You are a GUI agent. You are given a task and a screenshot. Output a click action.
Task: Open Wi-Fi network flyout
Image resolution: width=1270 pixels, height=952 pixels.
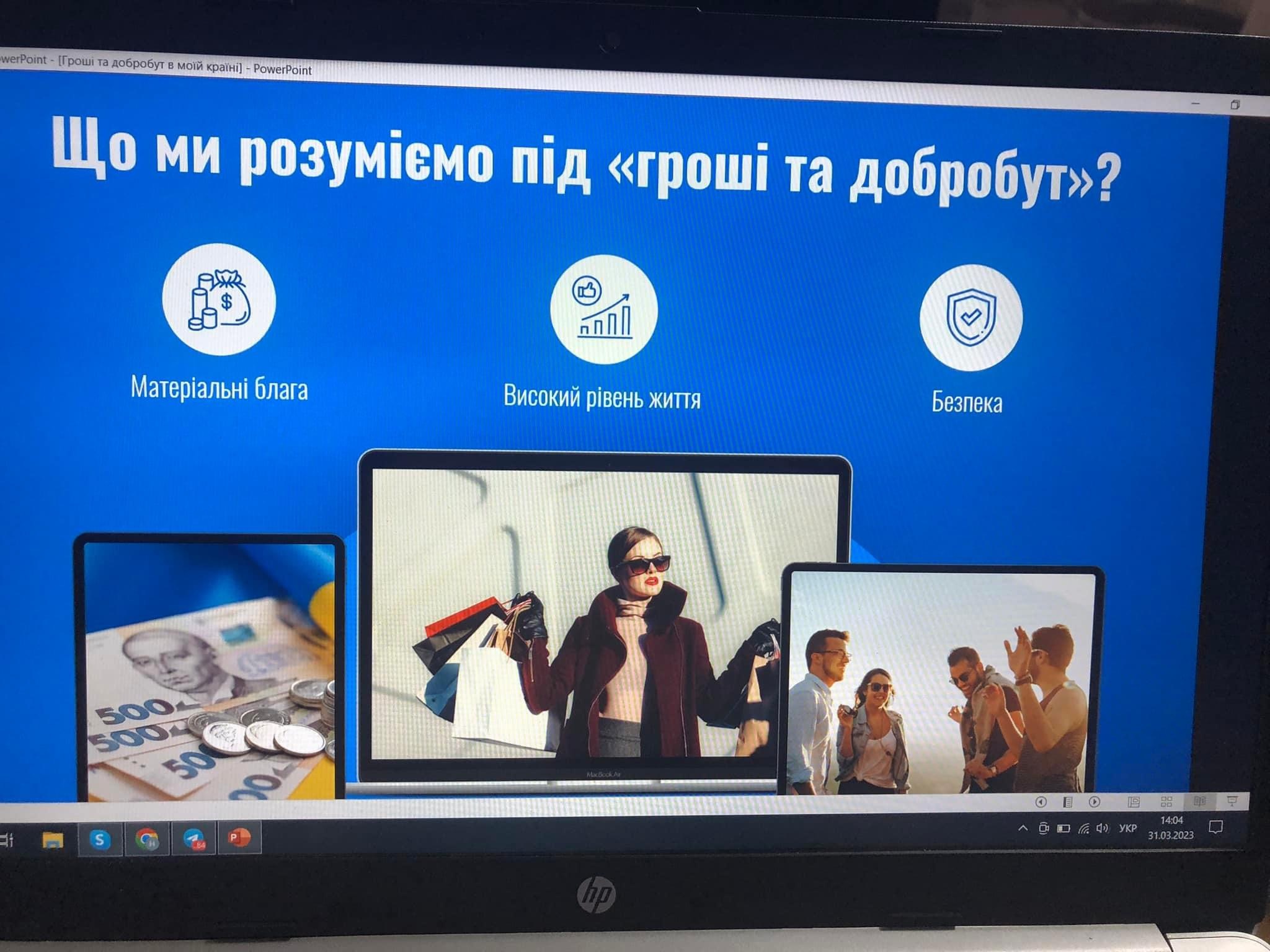(1083, 828)
